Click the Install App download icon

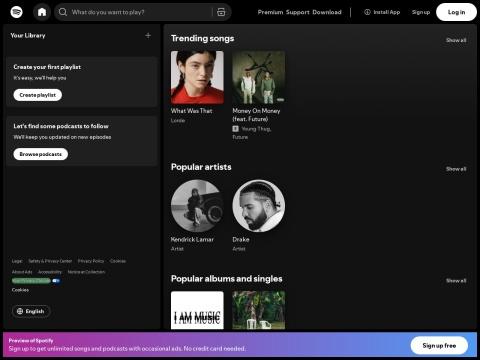click(x=367, y=12)
